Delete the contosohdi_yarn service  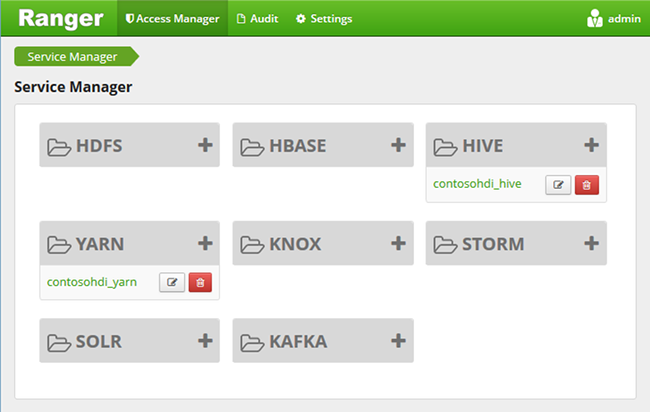click(x=200, y=283)
